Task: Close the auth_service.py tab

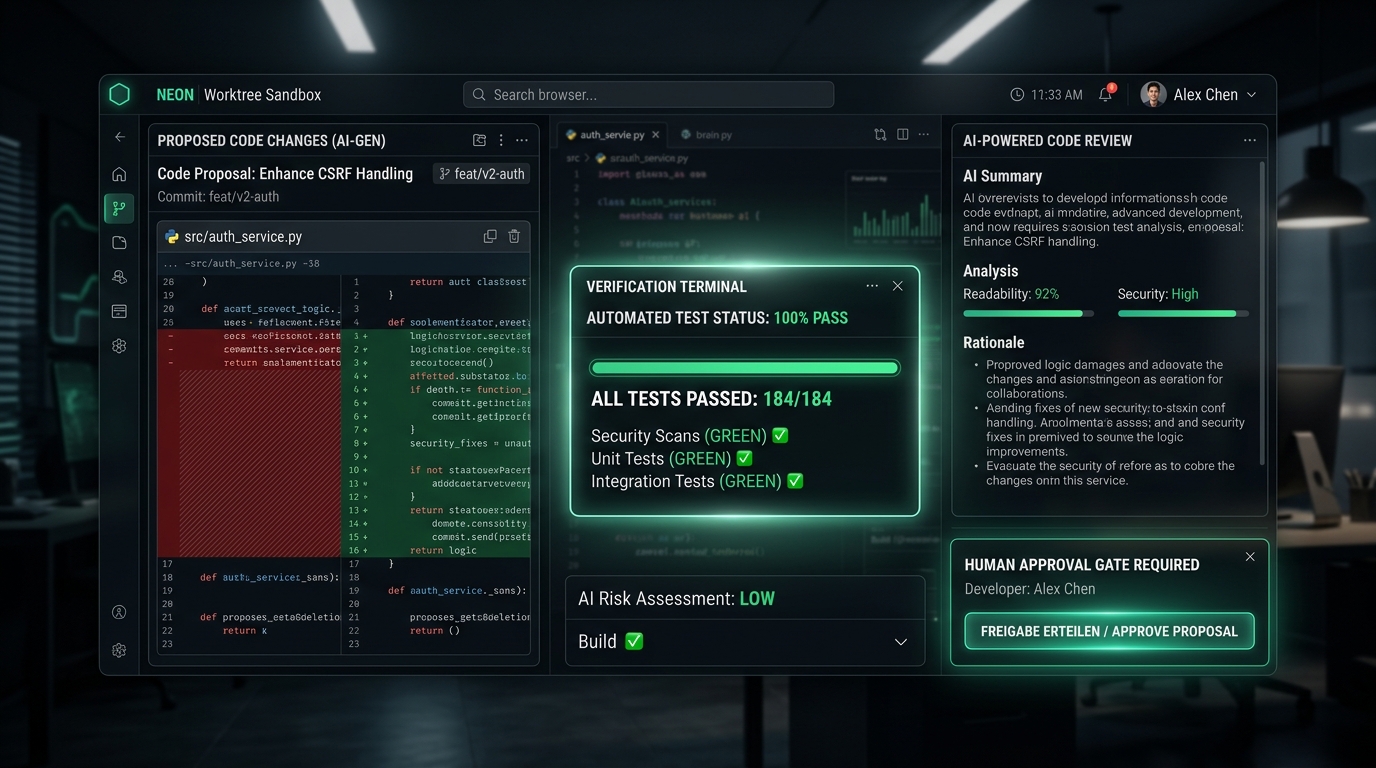Action: tap(656, 134)
